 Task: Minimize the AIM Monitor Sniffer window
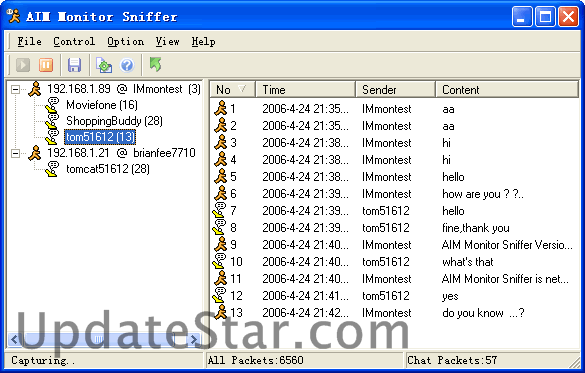coord(522,17)
